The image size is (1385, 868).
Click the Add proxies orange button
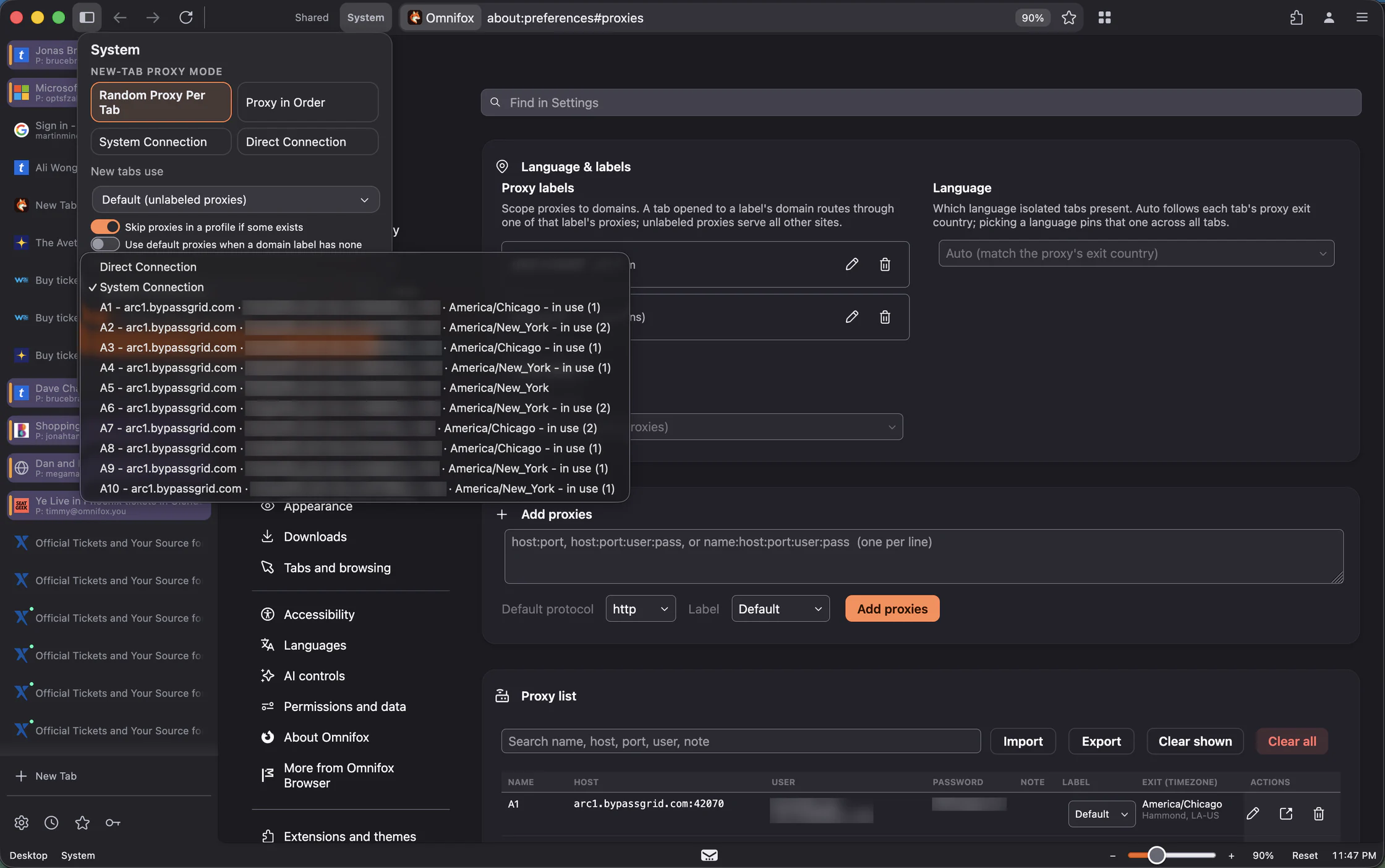click(x=892, y=608)
